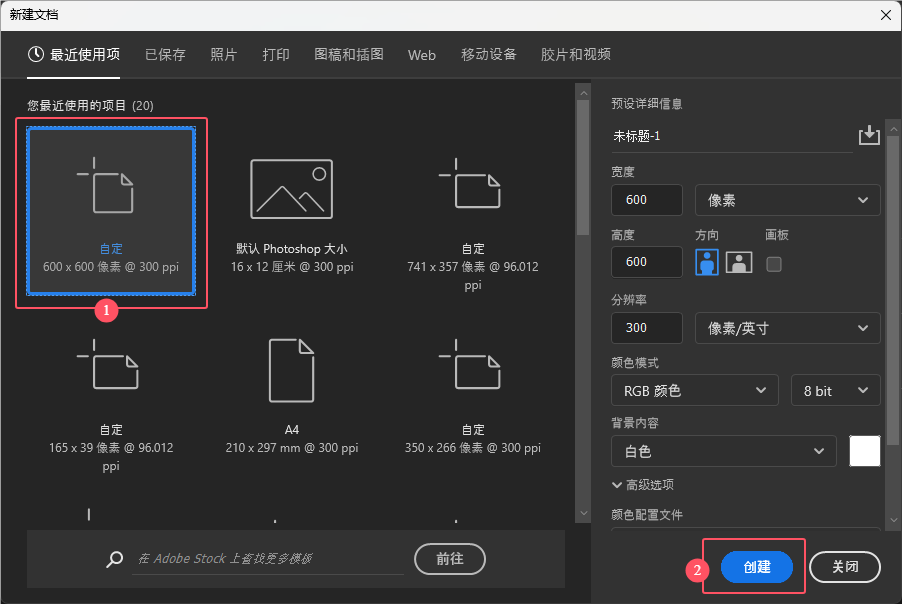Viewport: 902px width, 604px height.
Task: Click the resolution input field
Action: pyautogui.click(x=647, y=328)
